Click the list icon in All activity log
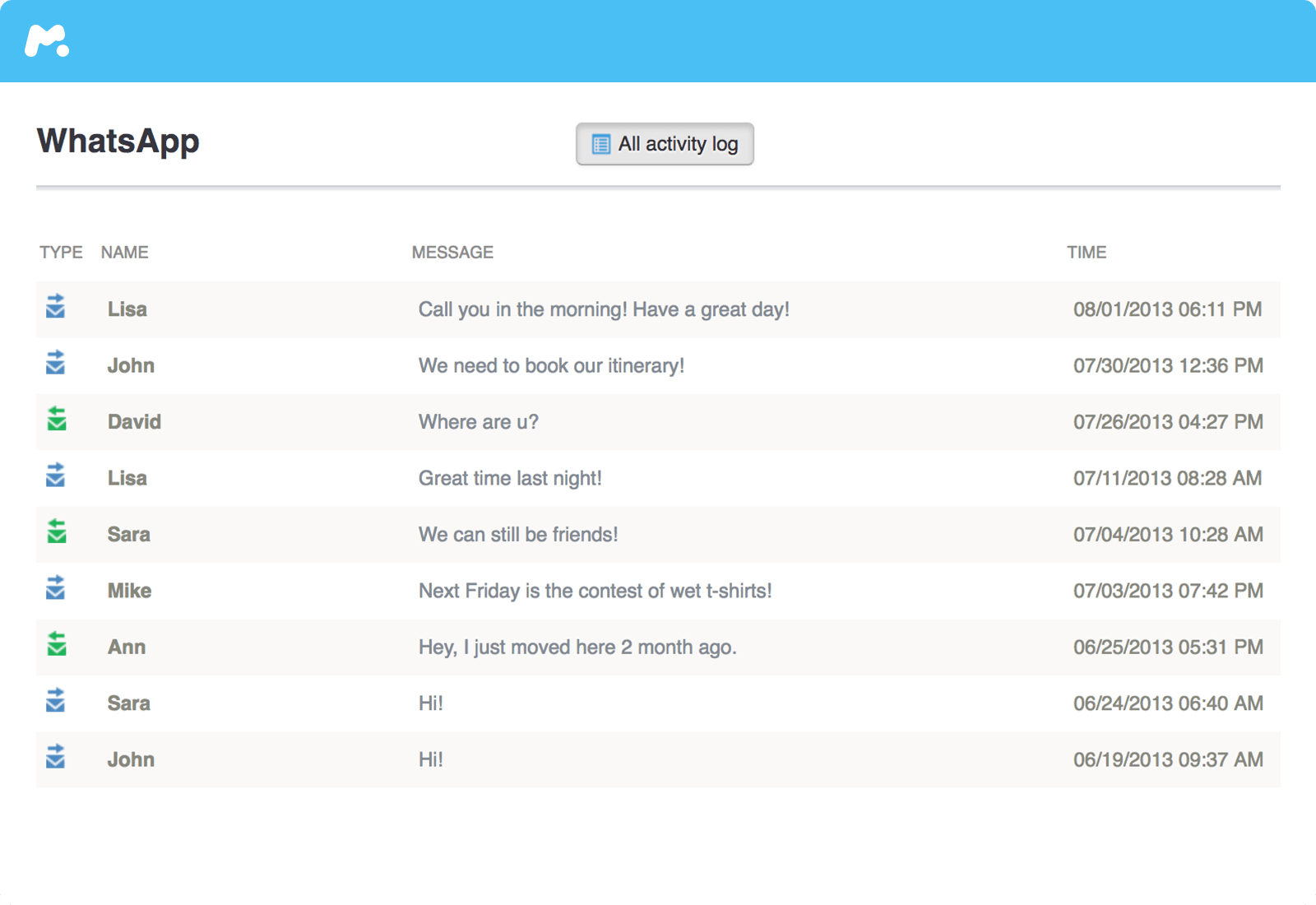 click(x=601, y=144)
